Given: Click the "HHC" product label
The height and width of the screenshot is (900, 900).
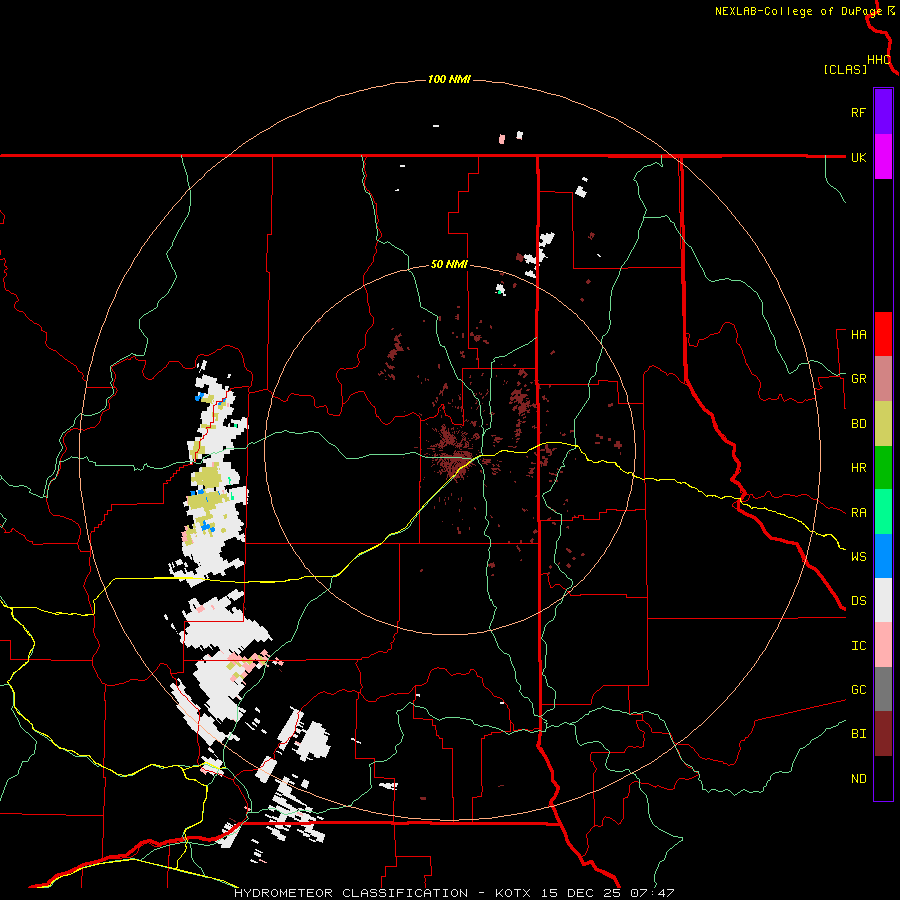Looking at the screenshot, I should (879, 60).
